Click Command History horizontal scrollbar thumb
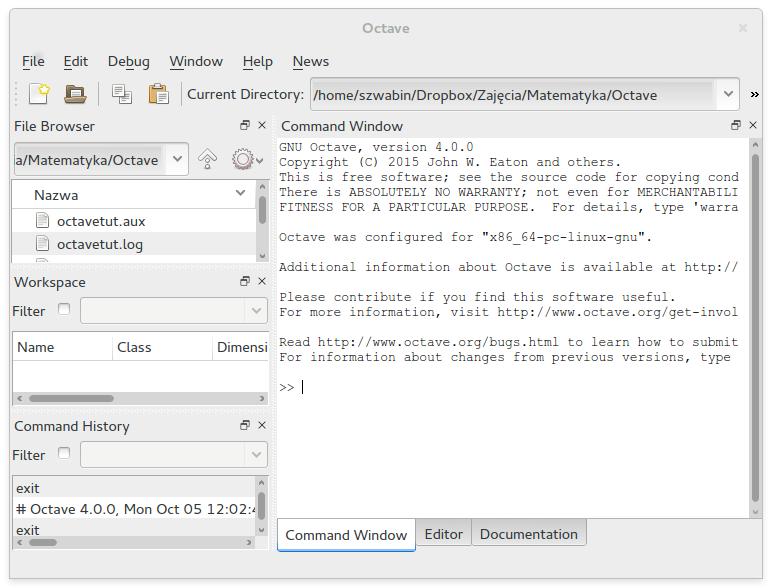This screenshot has height=588, width=772. (43, 542)
